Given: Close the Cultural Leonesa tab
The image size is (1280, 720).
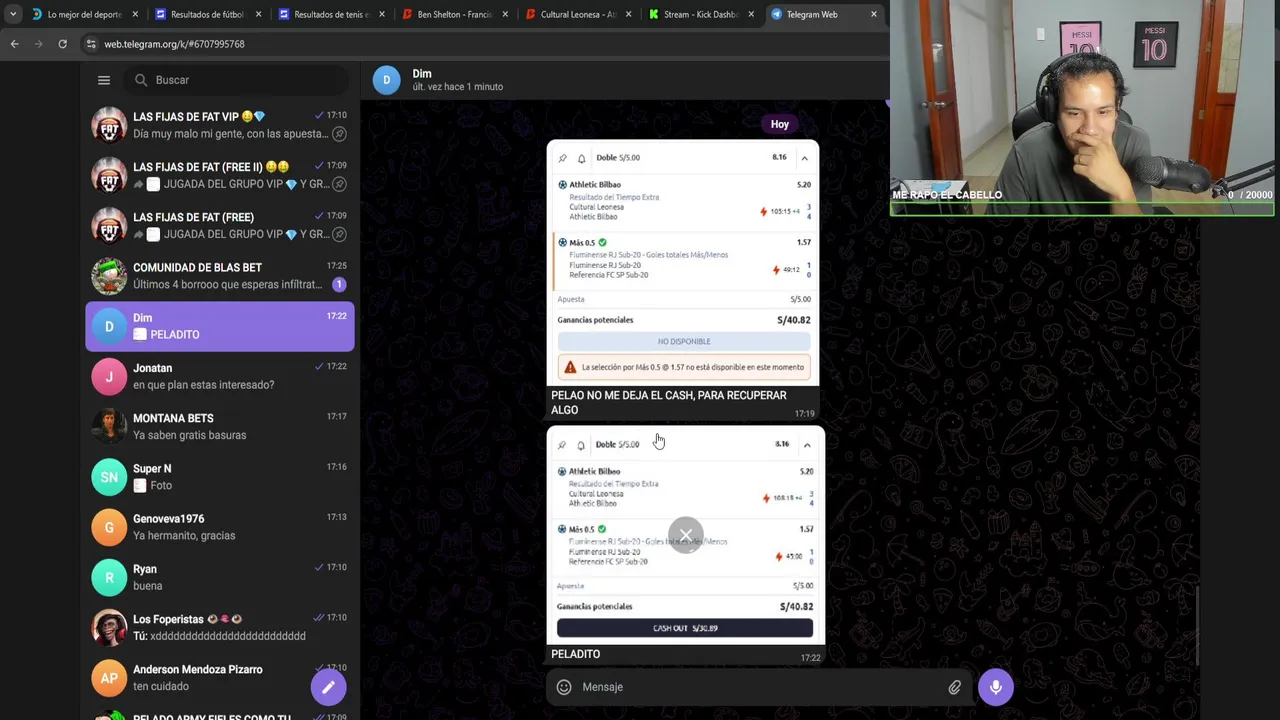Looking at the screenshot, I should coord(628,14).
